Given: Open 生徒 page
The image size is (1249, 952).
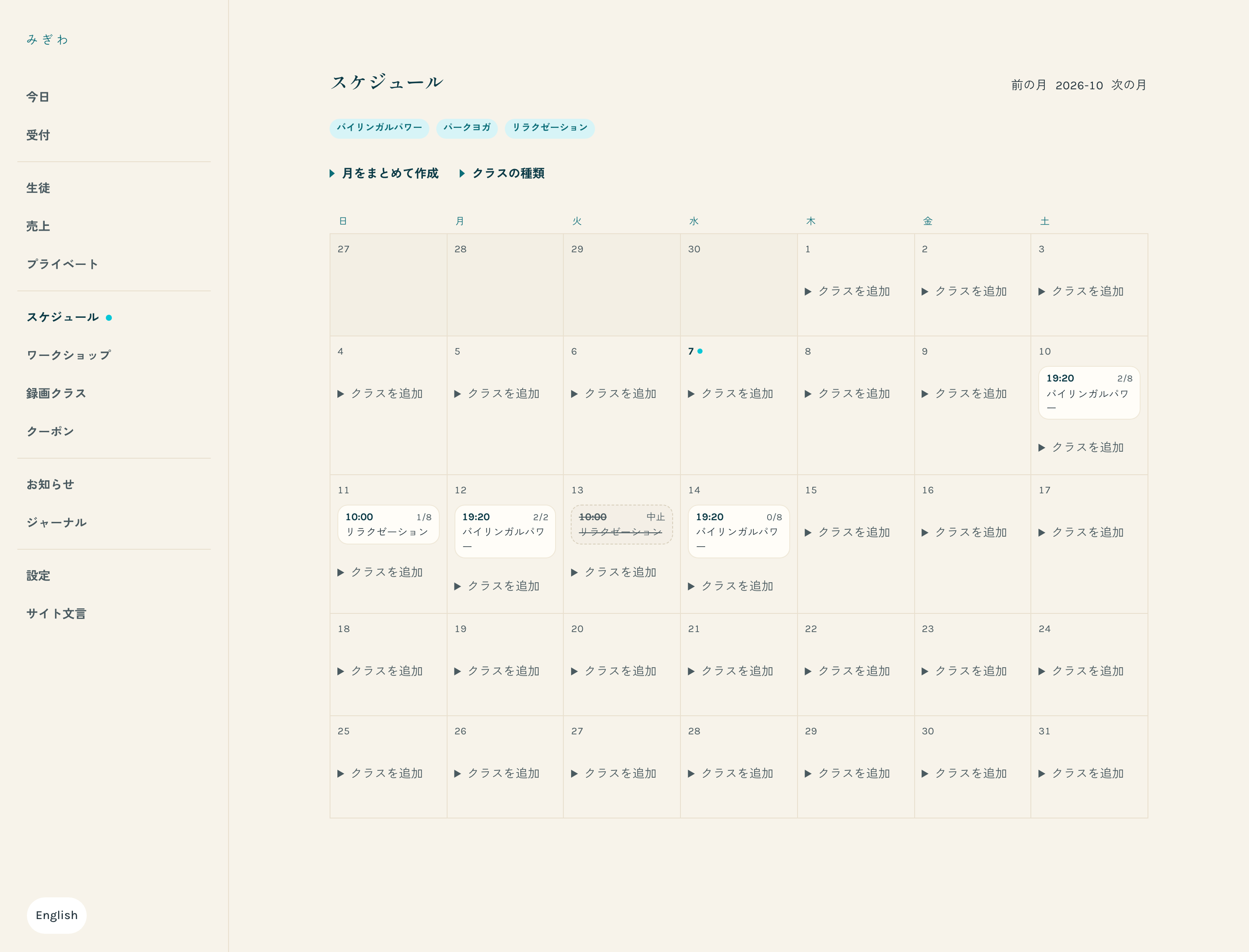Looking at the screenshot, I should 38,188.
